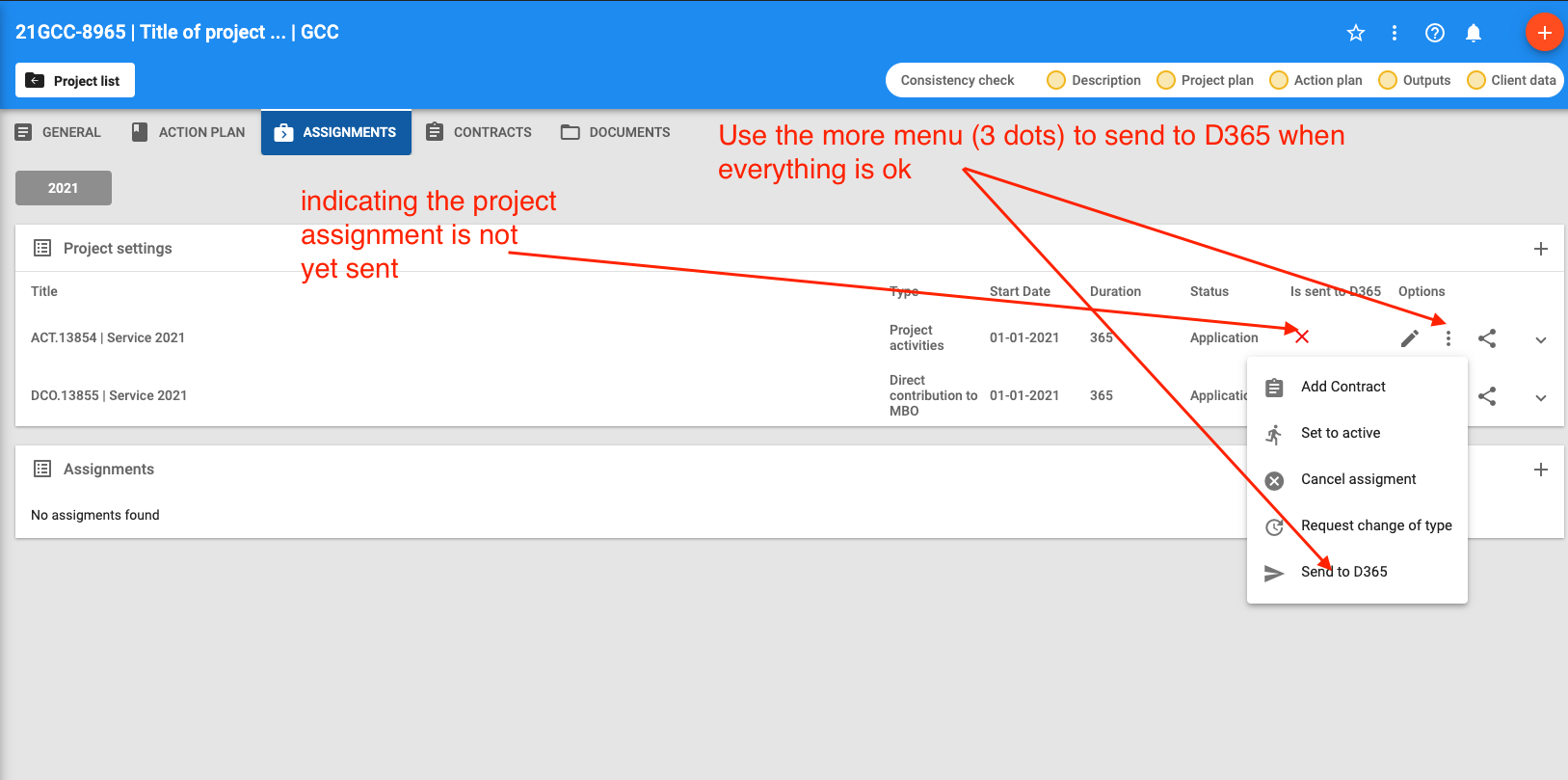
Task: Click ACT.13854 | Service 2021 title
Action: coord(108,337)
